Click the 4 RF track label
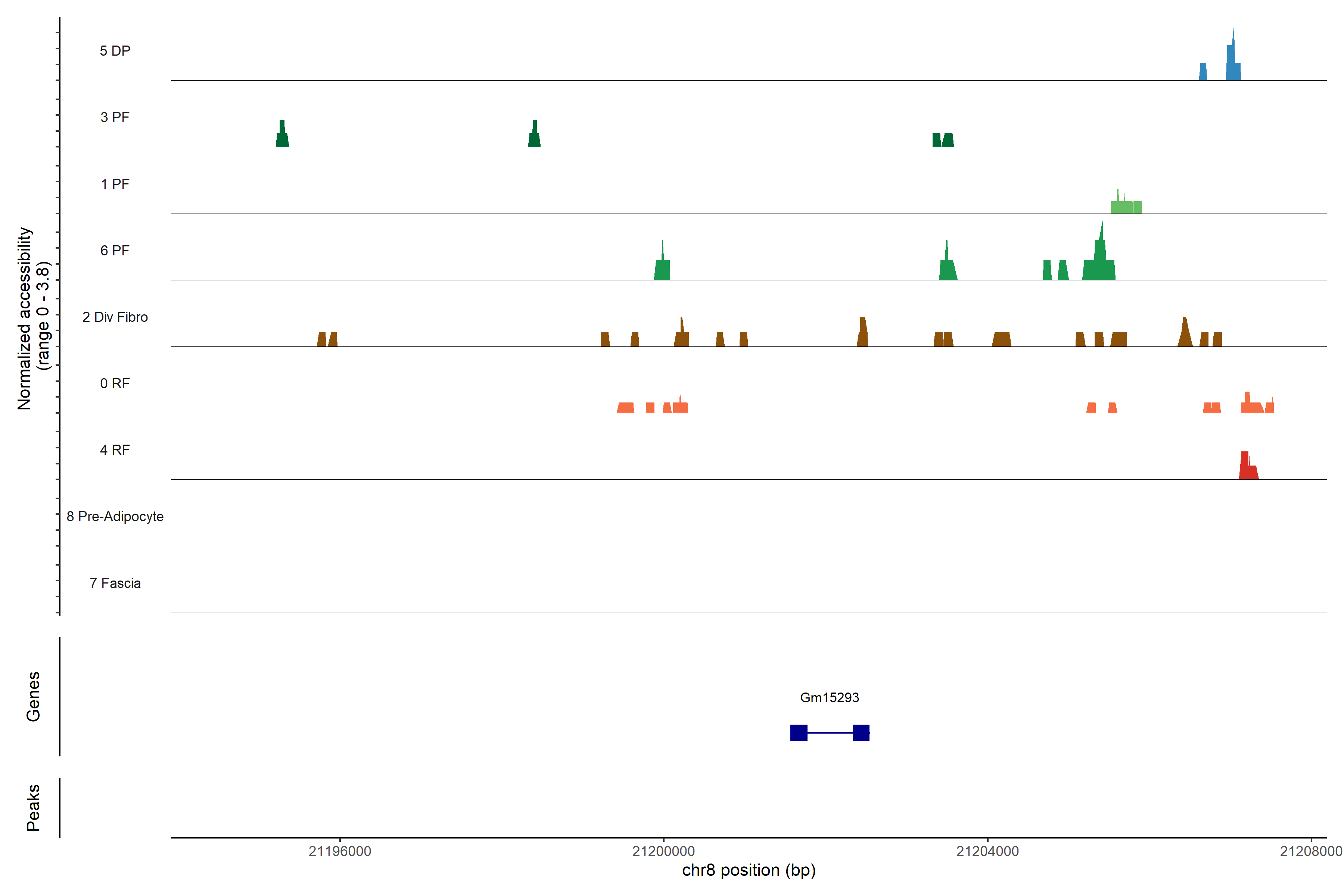Viewport: 1344px width, 896px height. [x=115, y=450]
